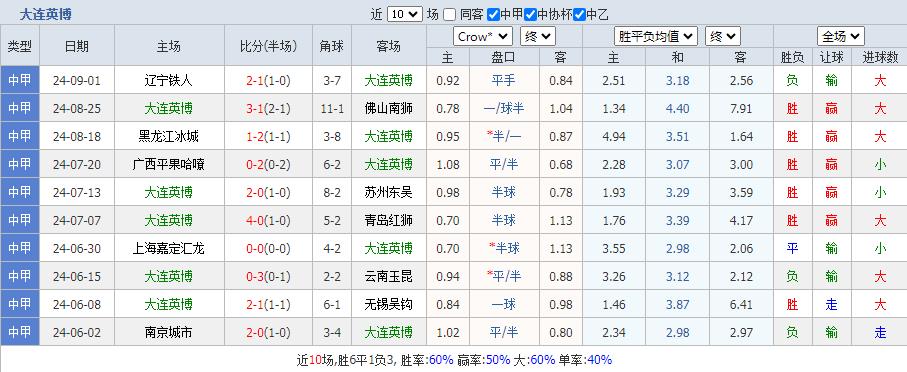Click 上海嘉定汇龙 home team name
This screenshot has width=907, height=372.
[x=168, y=248]
